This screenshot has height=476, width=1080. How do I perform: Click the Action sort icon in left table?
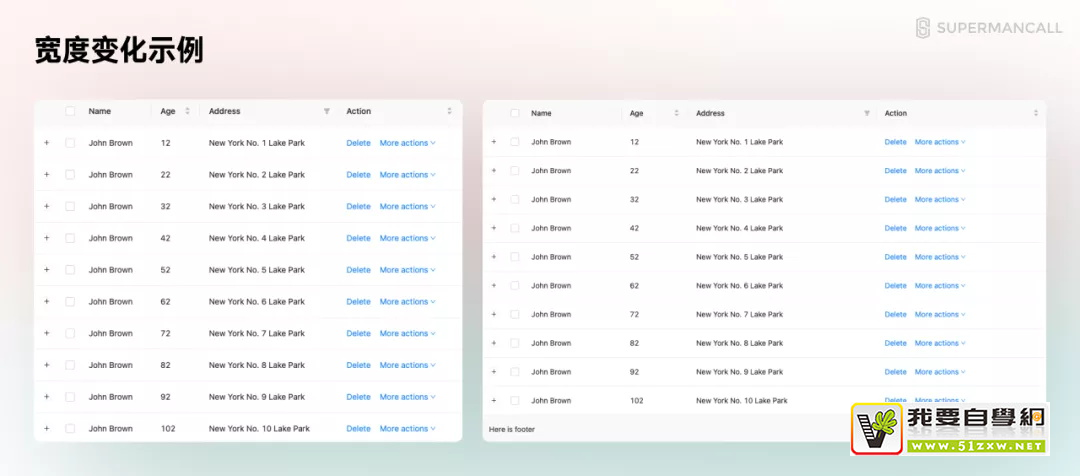(x=449, y=111)
